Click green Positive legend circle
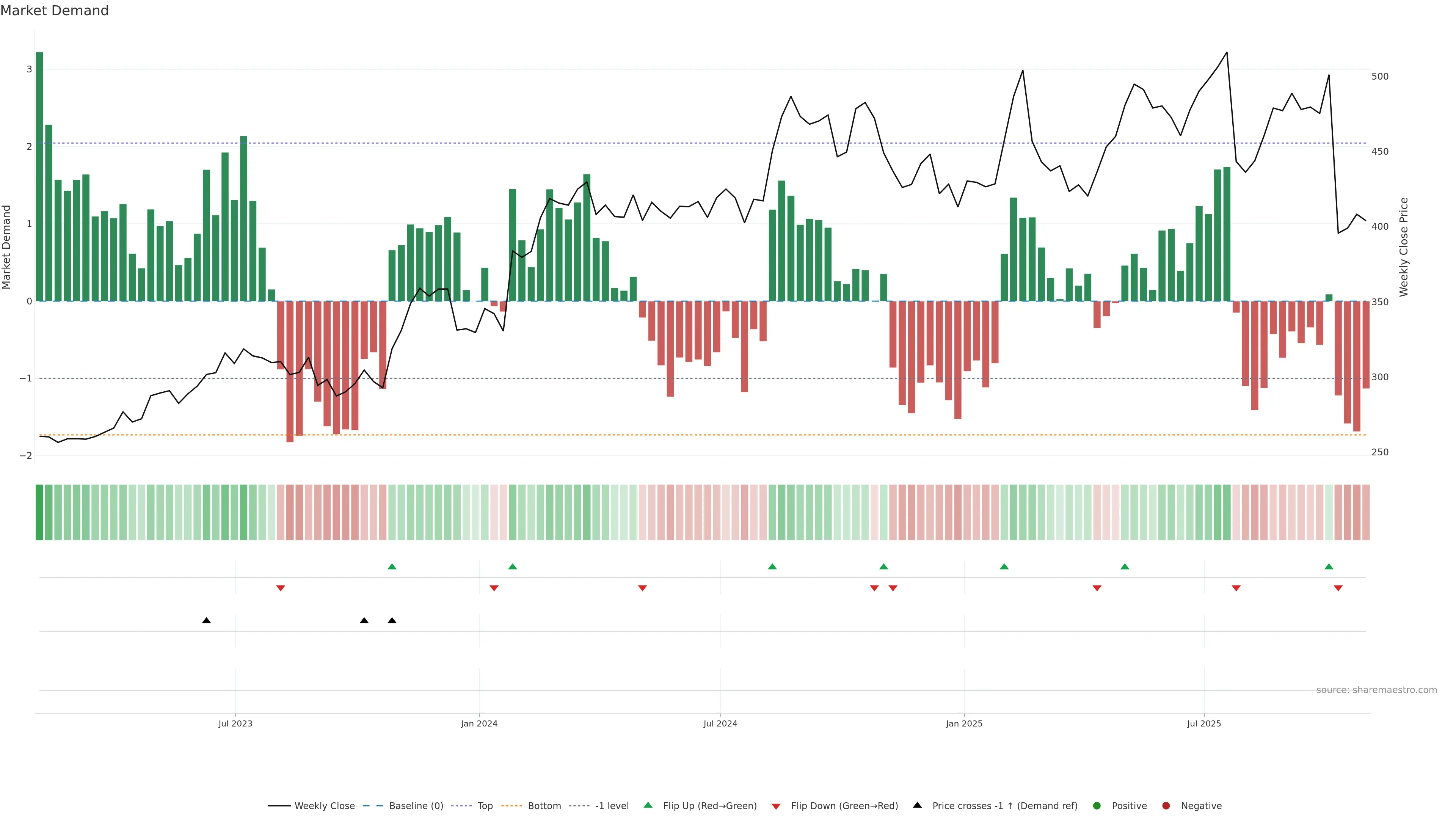 click(1097, 805)
